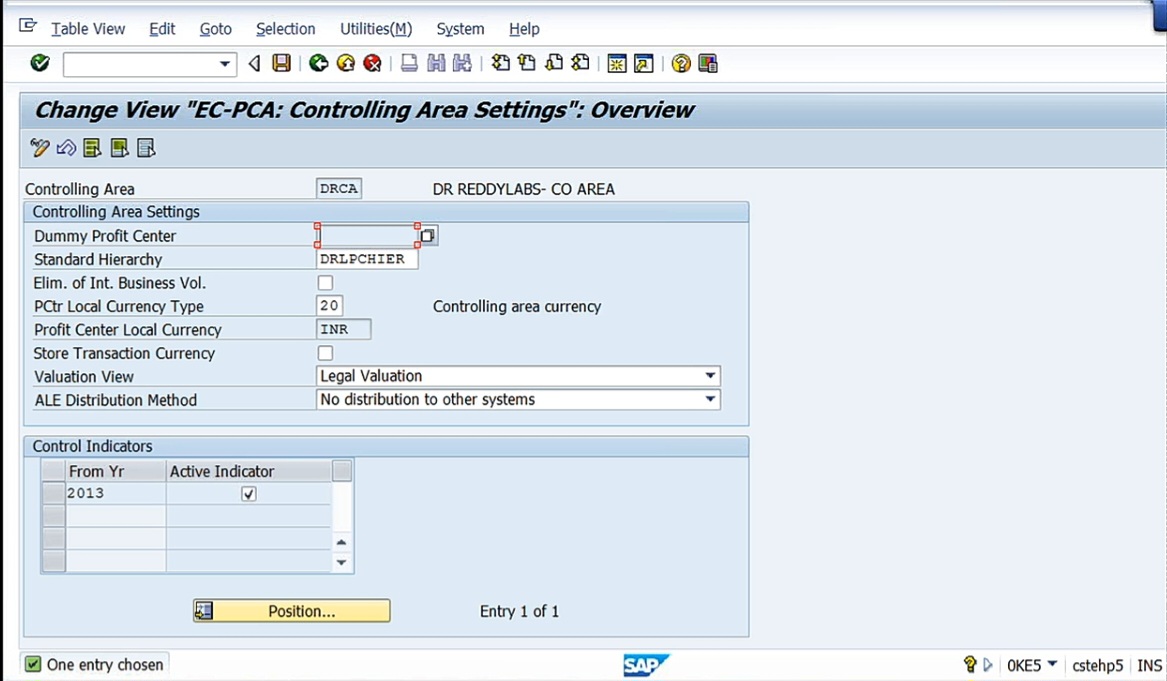Open the Valuation View dropdown
The width and height of the screenshot is (1167, 681).
point(710,376)
